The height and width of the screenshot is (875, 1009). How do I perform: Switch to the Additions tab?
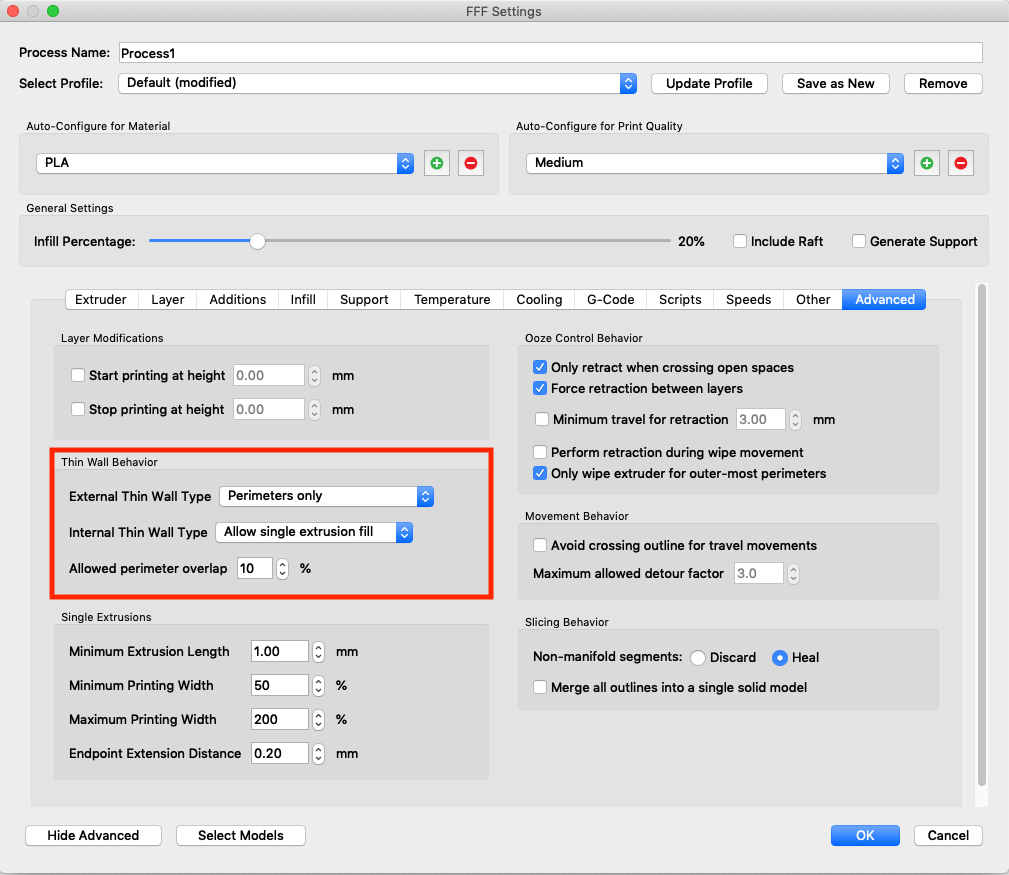point(237,300)
